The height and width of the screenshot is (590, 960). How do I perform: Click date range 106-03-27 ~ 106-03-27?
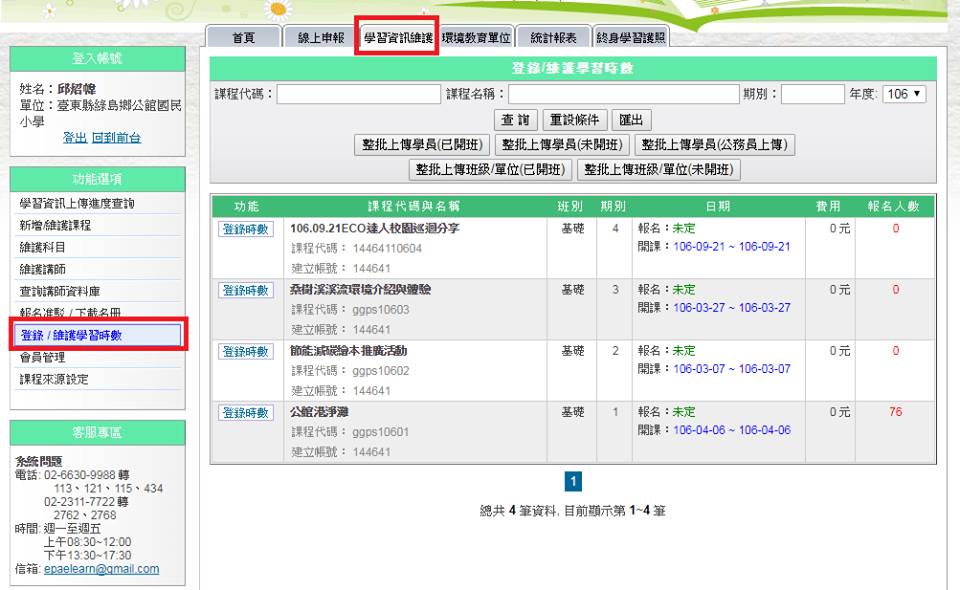pyautogui.click(x=732, y=308)
